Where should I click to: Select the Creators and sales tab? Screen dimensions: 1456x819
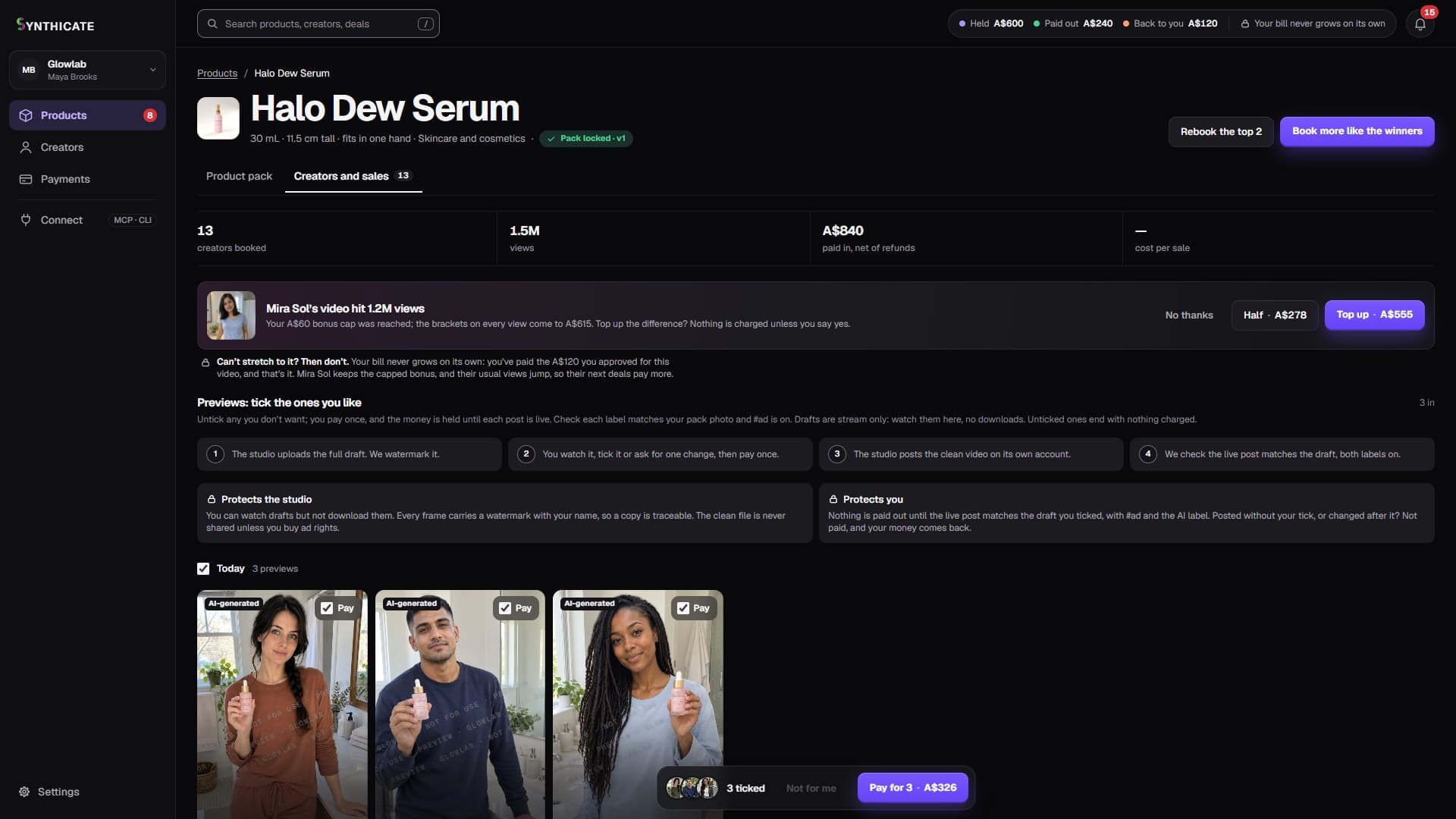click(353, 176)
